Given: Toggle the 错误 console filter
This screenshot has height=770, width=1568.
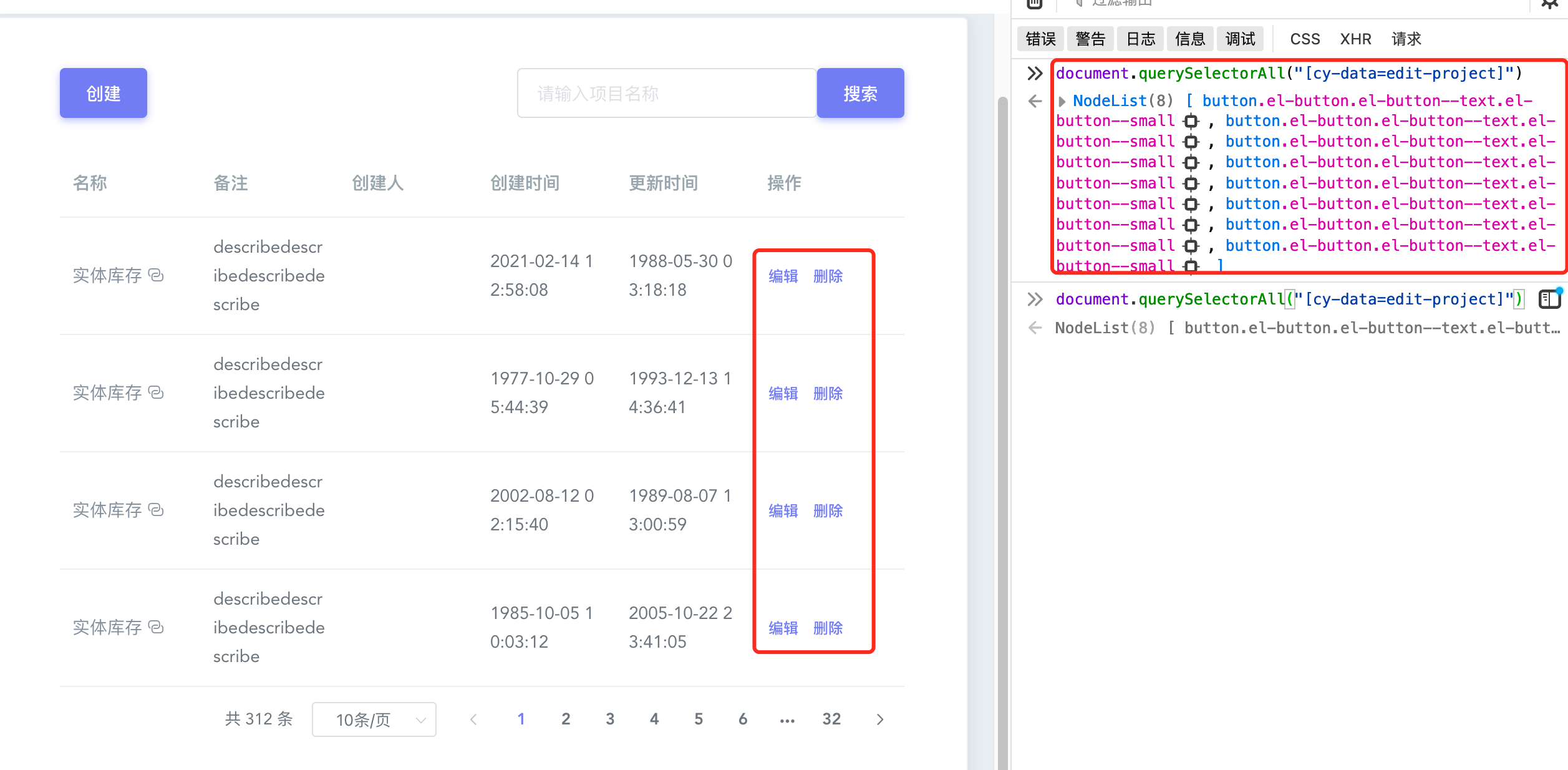Looking at the screenshot, I should 1040,39.
